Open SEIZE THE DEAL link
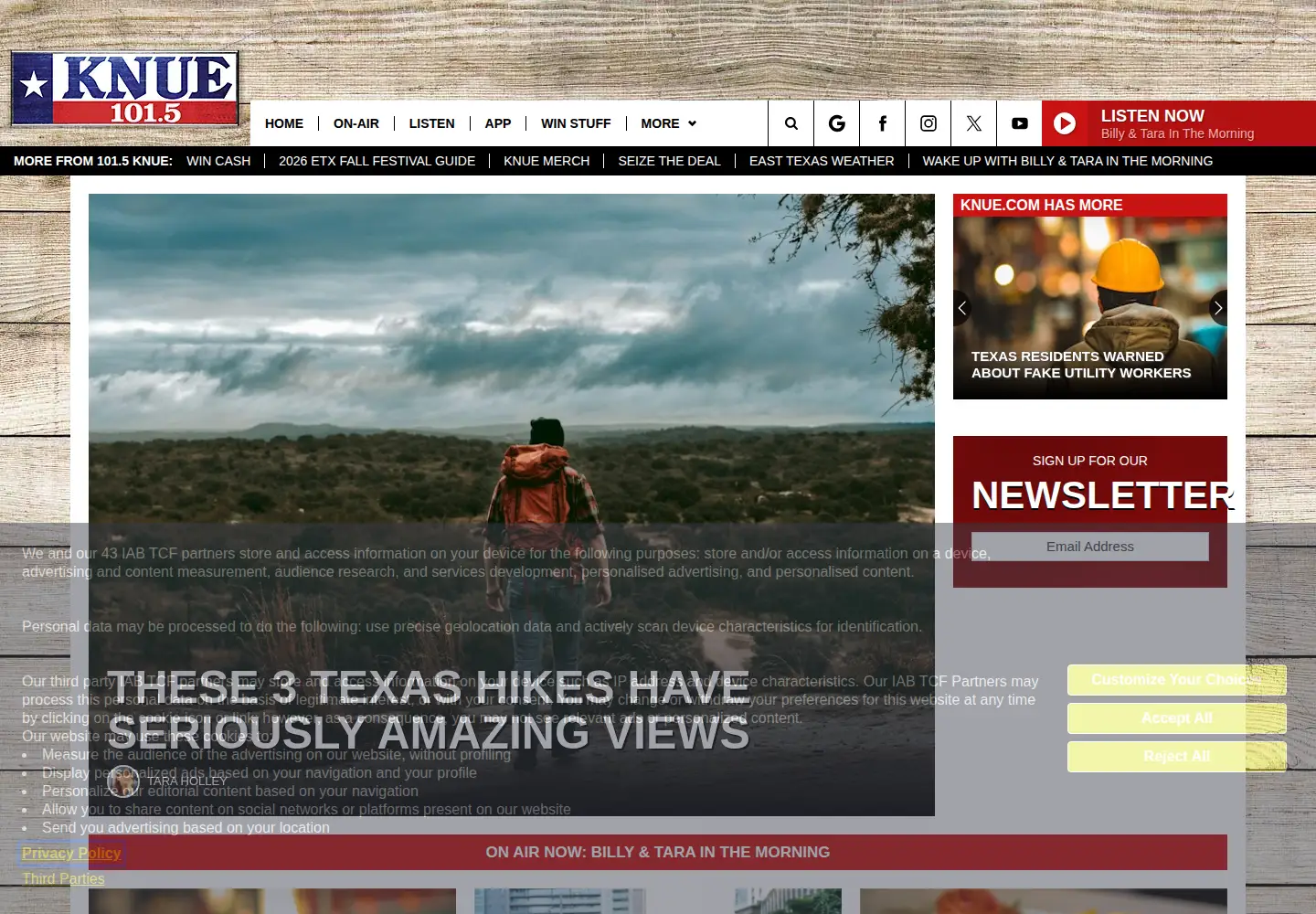 pos(669,161)
